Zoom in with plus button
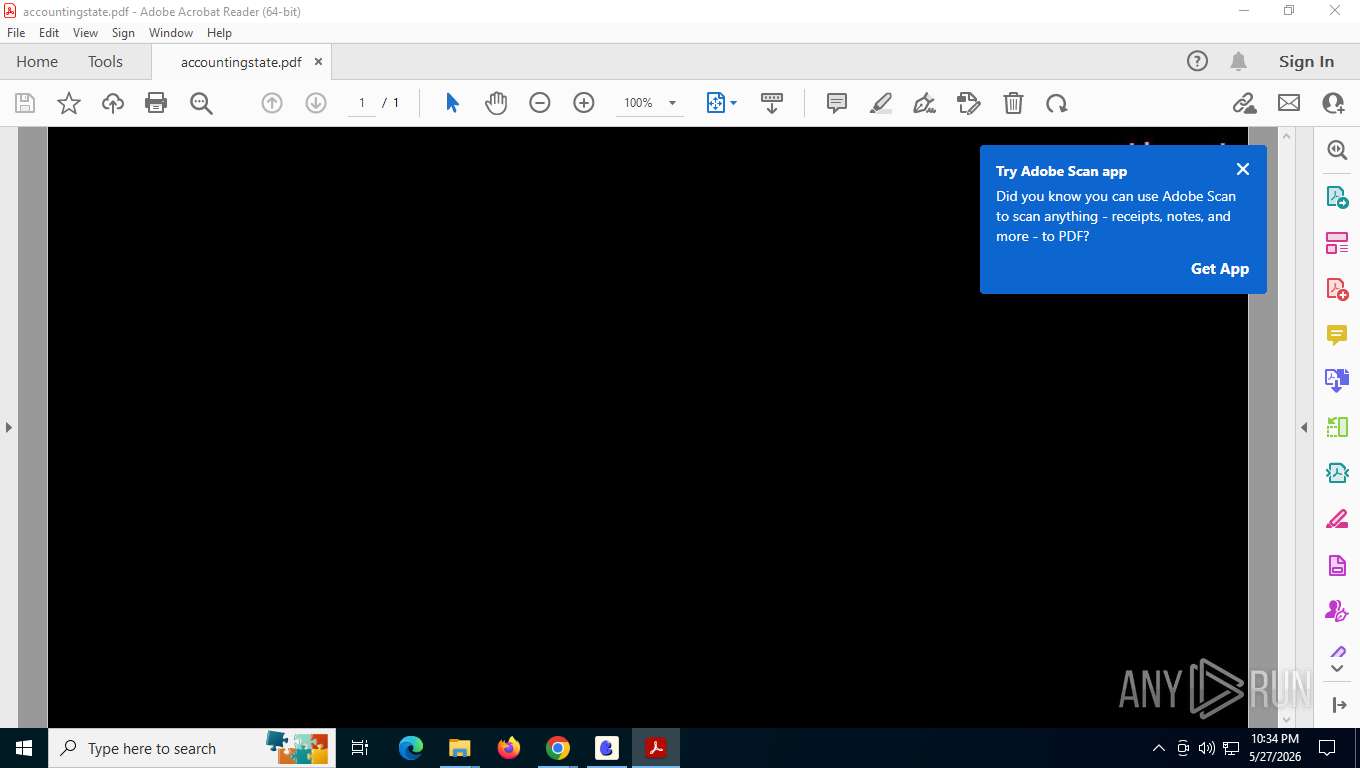The image size is (1360, 768). point(584,103)
